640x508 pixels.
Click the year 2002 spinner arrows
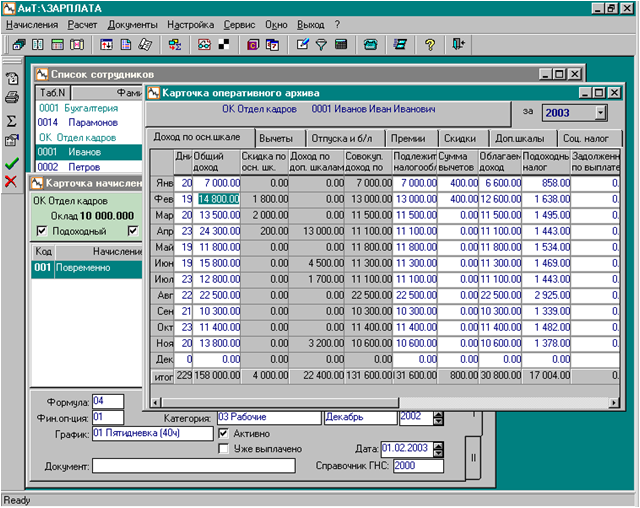pos(439,418)
